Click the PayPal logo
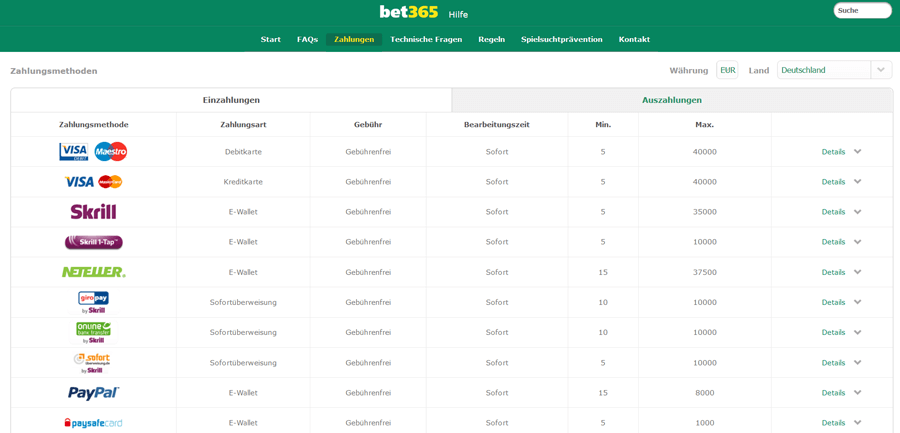Screen dimensions: 900x433 pos(94,393)
